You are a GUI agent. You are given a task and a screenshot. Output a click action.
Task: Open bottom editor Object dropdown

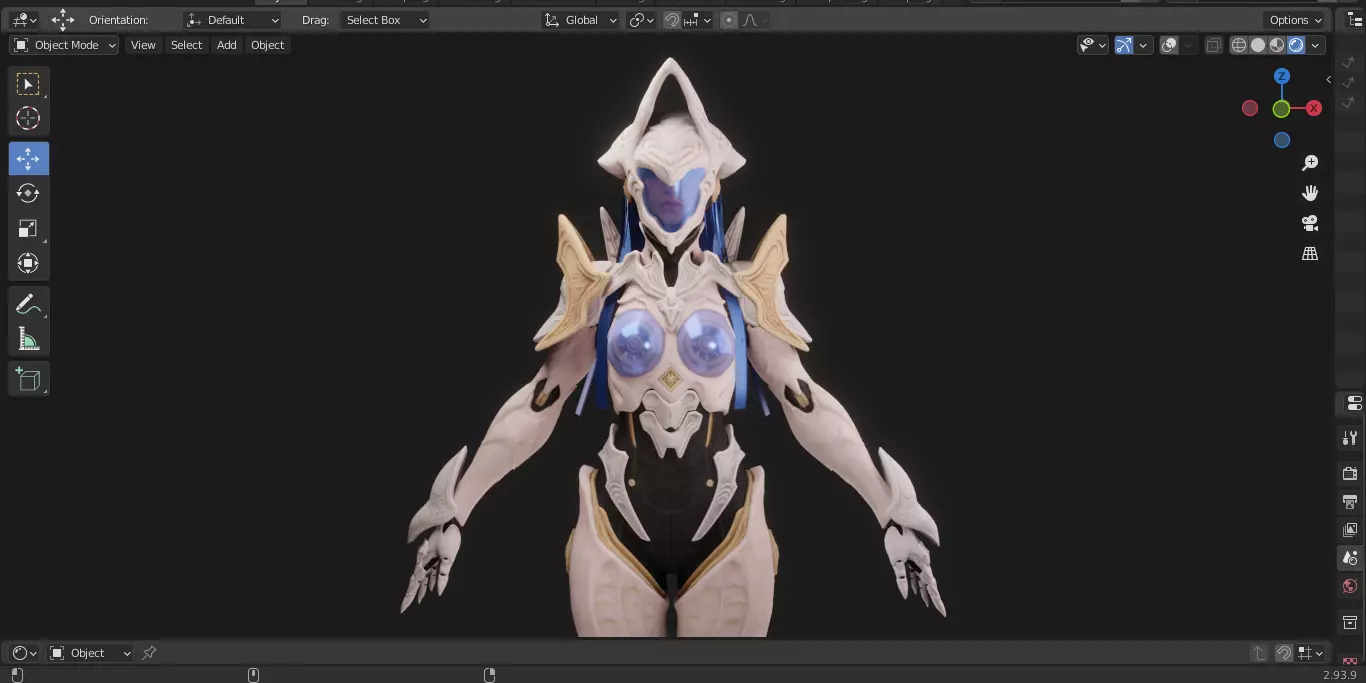pyautogui.click(x=90, y=653)
